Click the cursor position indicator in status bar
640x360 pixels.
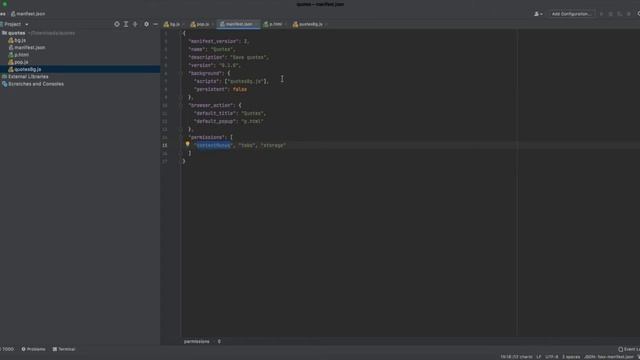[516, 357]
